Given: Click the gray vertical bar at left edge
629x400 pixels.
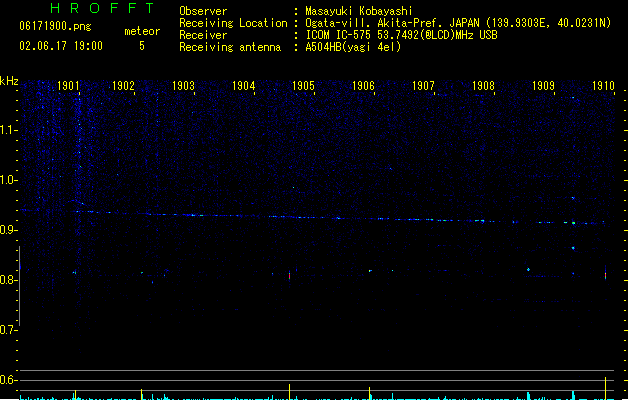Looking at the screenshot, I should pos(19,286).
